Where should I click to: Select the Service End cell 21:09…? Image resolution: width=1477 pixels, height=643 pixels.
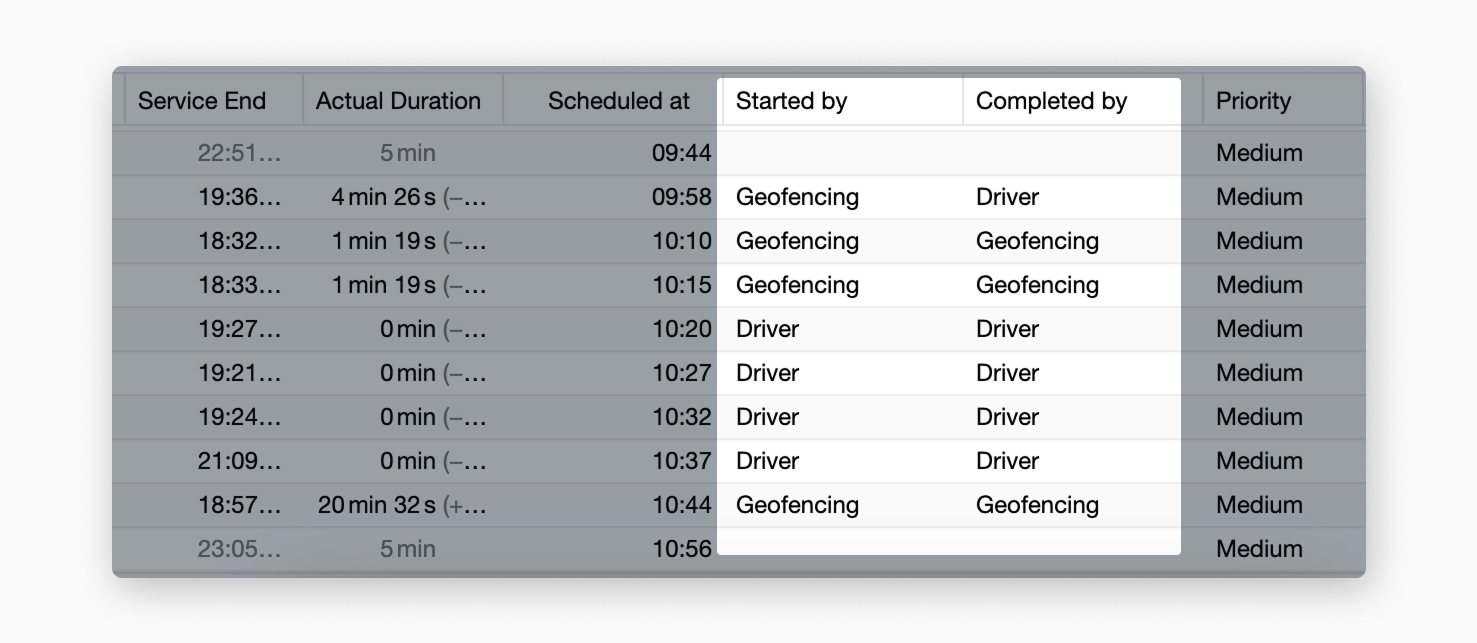pos(240,461)
